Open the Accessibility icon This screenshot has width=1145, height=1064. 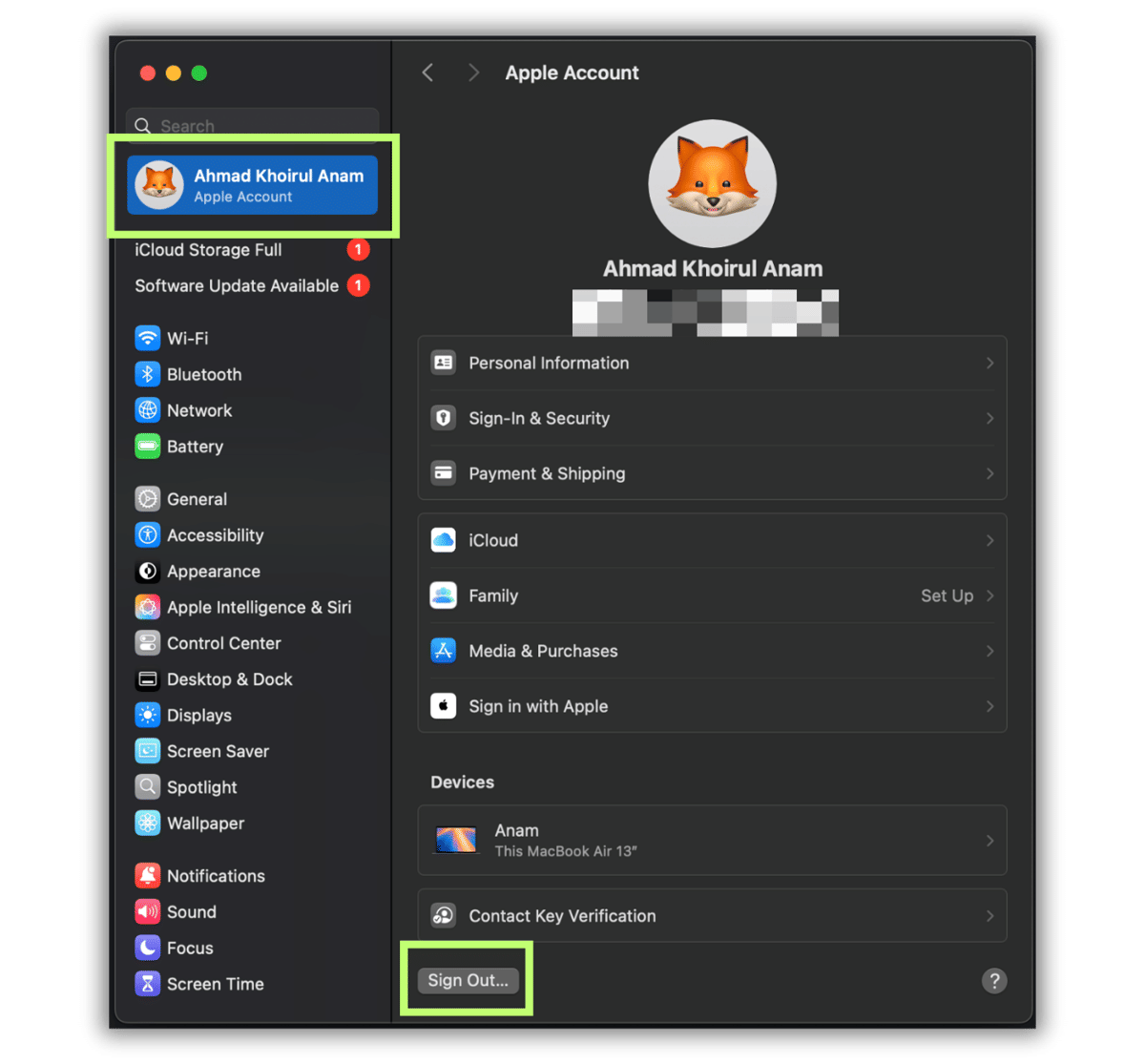[x=147, y=535]
